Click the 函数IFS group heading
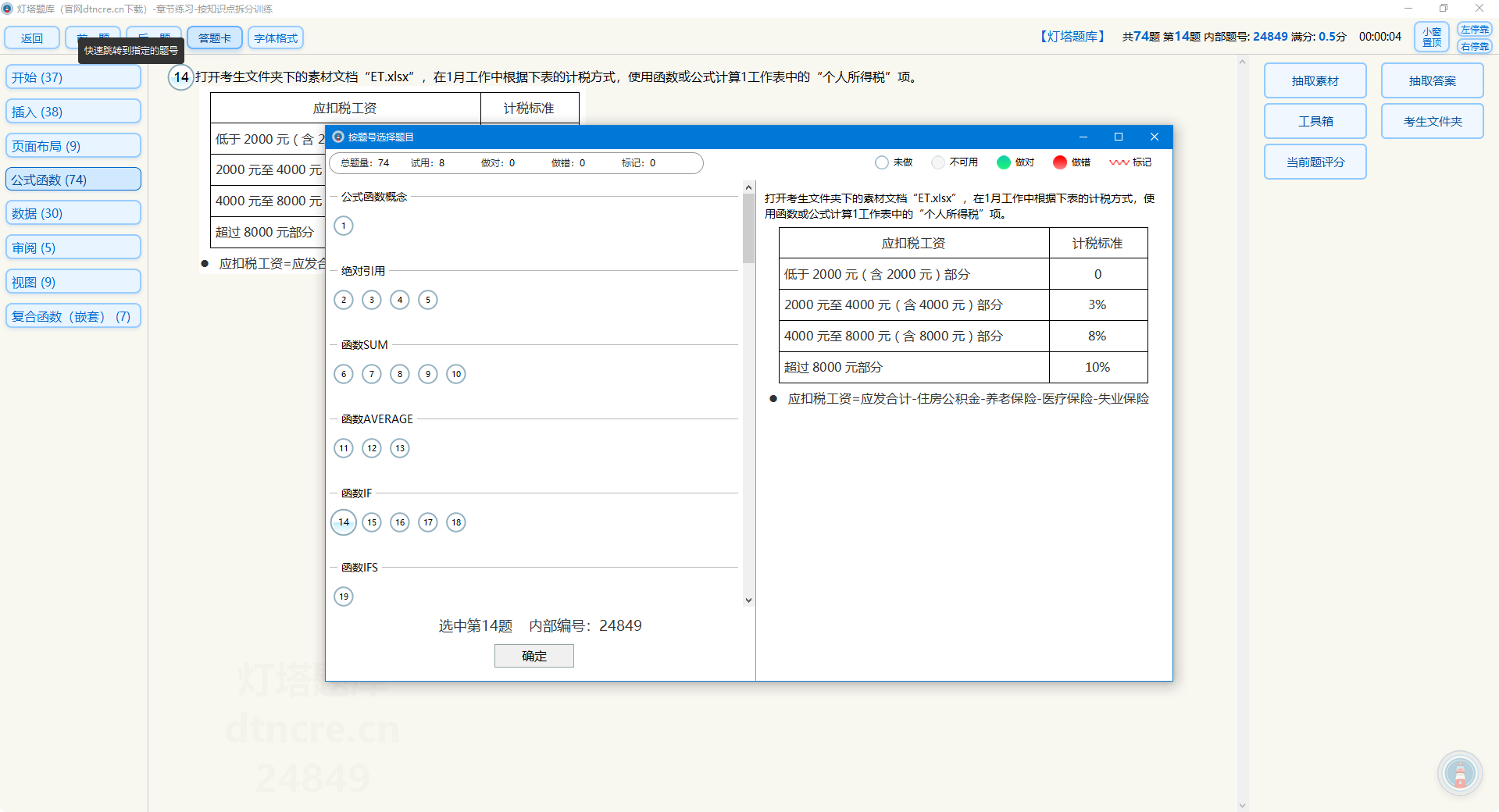 click(x=359, y=568)
